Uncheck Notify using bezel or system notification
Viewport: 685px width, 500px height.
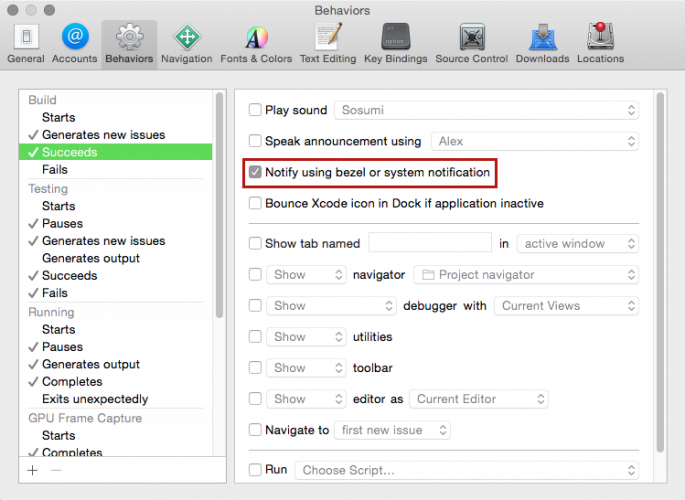coord(255,173)
